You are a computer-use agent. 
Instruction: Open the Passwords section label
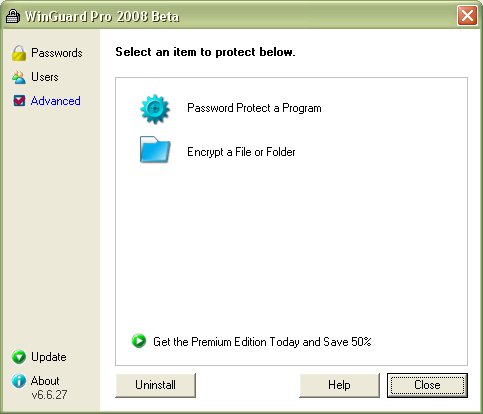[57, 53]
